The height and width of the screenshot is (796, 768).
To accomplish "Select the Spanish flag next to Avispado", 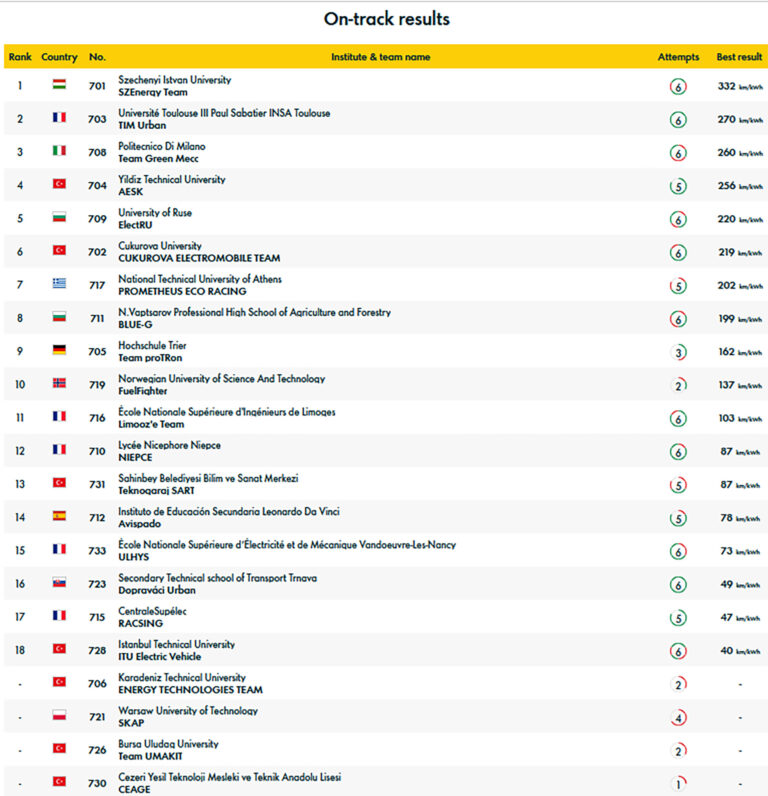I will click(59, 516).
